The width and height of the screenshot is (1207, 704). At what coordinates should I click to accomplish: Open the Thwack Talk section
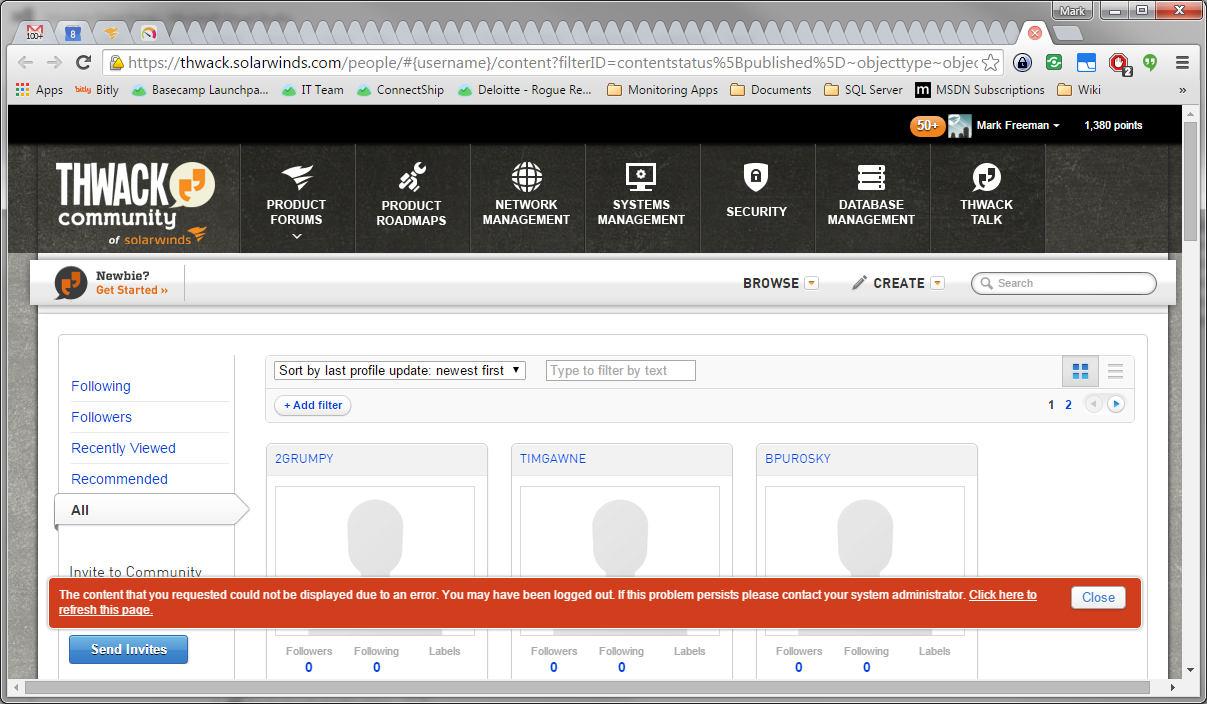click(x=987, y=197)
